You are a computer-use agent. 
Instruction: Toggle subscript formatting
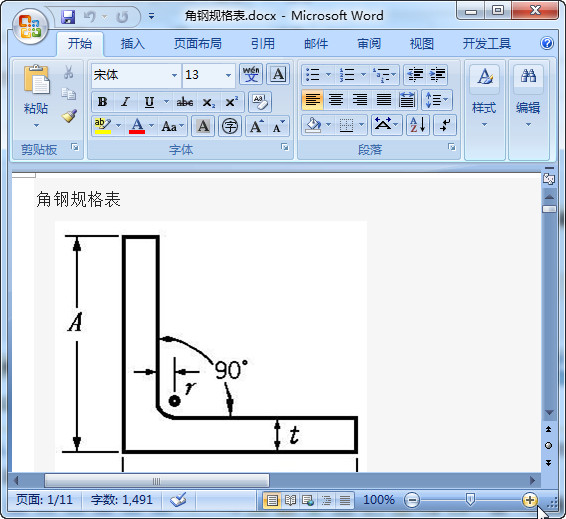click(x=209, y=102)
